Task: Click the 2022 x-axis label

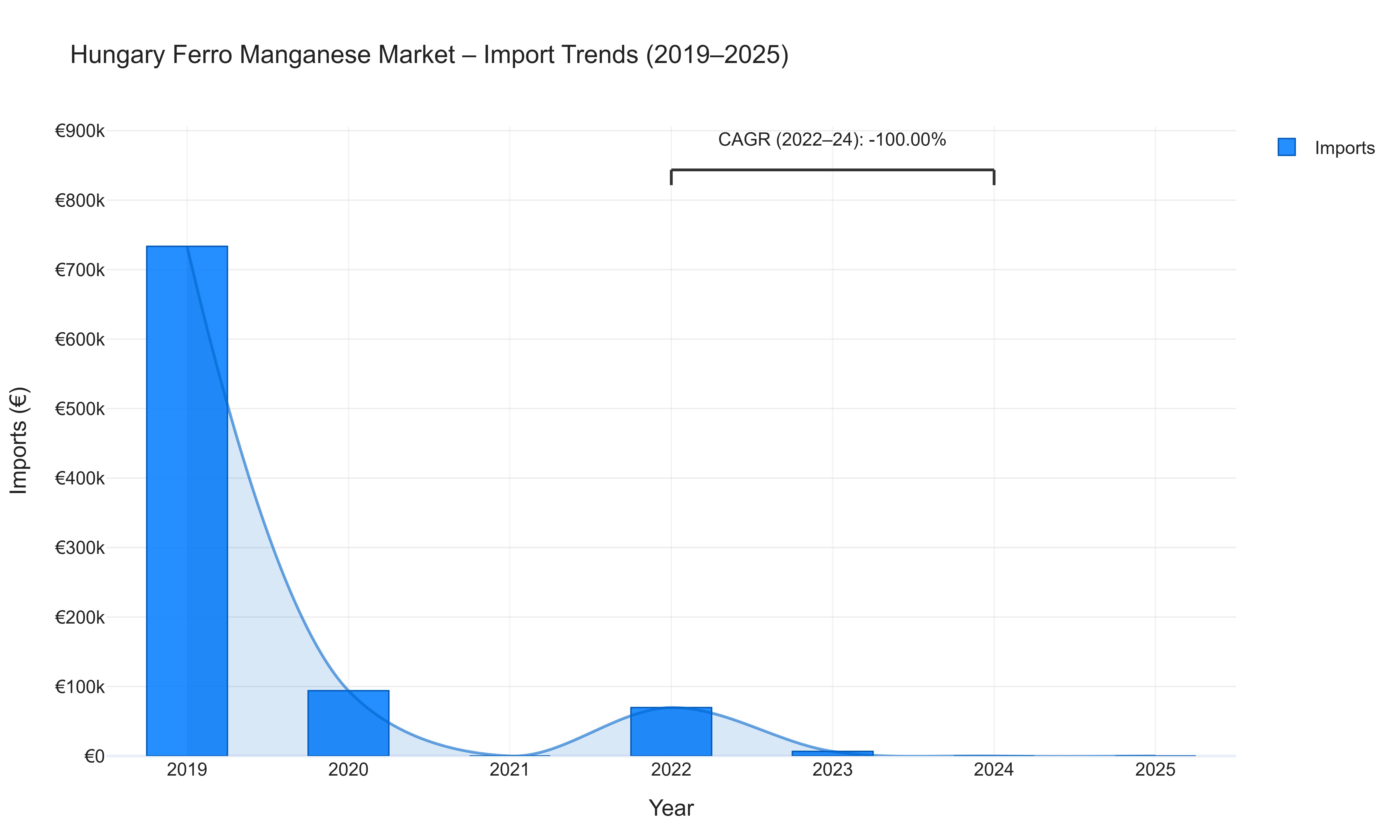Action: [671, 770]
